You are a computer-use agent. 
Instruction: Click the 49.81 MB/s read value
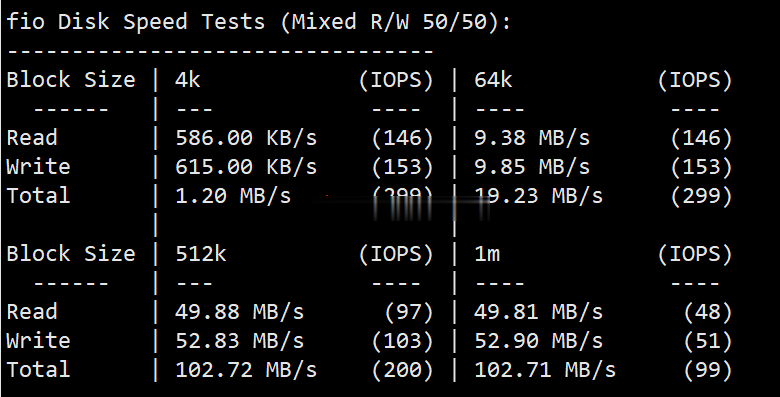pos(539,312)
